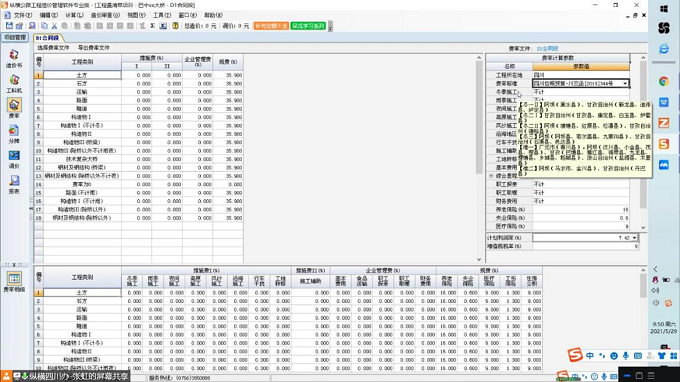Open the 工料机 sidebar module
This screenshot has height=382, width=680.
(x=14, y=84)
